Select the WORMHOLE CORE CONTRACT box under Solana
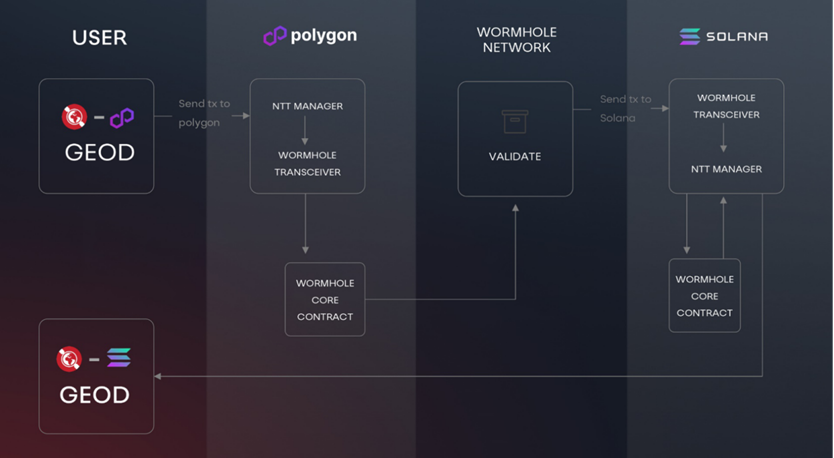This screenshot has width=834, height=458. 704,295
